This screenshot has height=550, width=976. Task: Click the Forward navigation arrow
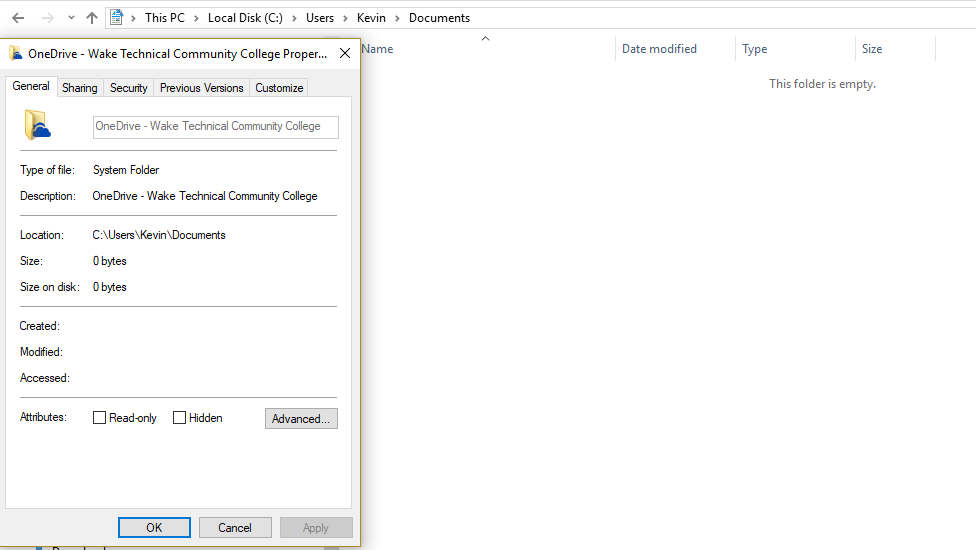click(x=47, y=18)
